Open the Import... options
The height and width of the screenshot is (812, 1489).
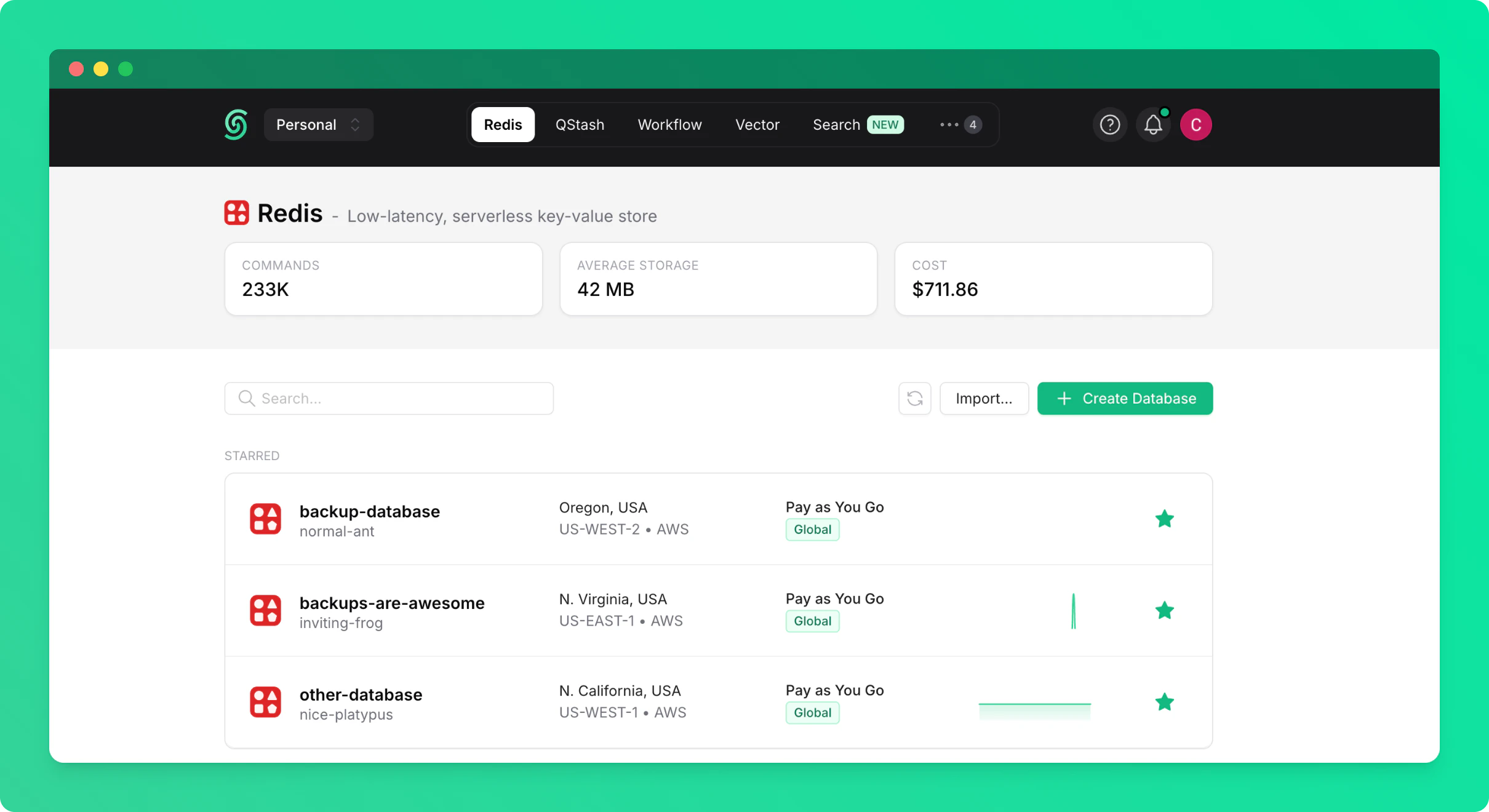click(x=983, y=399)
